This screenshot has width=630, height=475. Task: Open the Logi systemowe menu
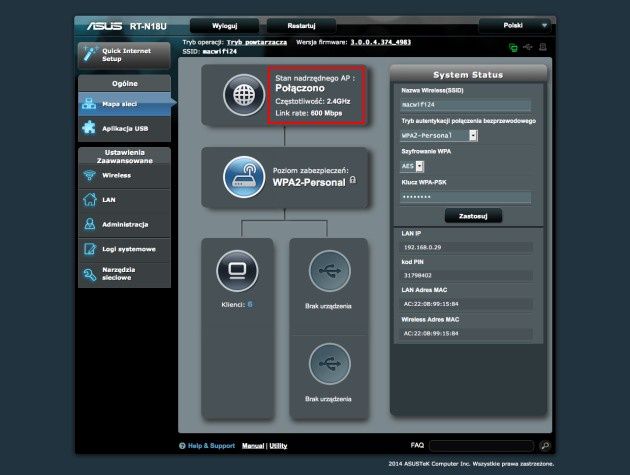[x=125, y=249]
